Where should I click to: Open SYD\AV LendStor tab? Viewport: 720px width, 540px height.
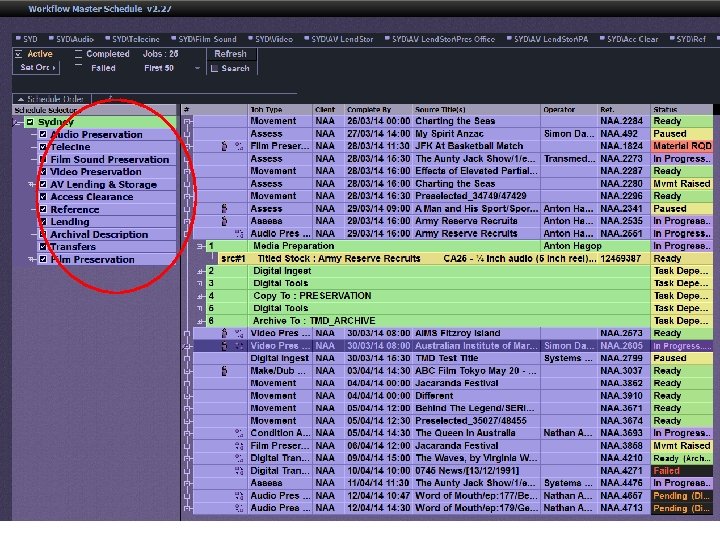click(339, 39)
